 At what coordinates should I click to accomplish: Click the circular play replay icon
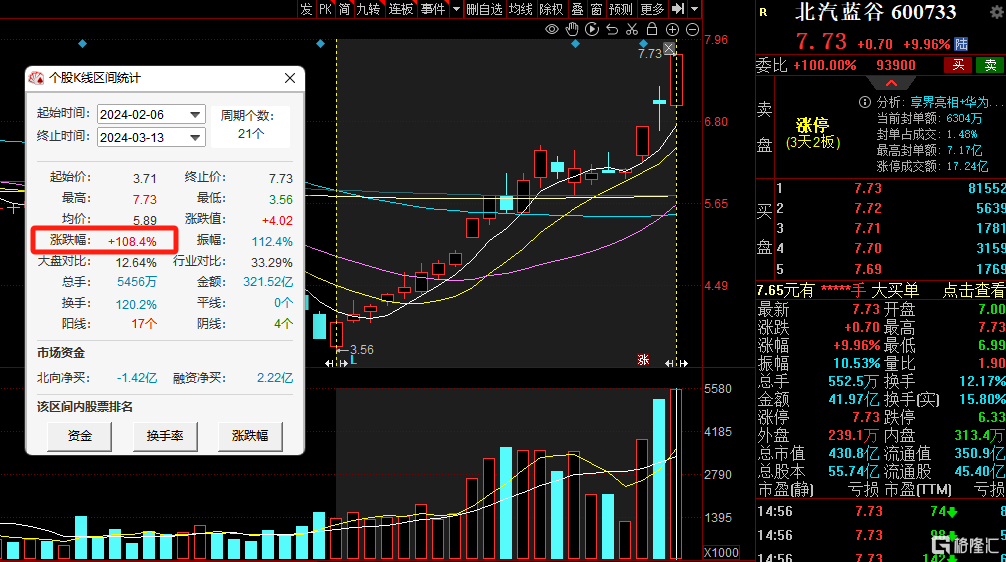click(592, 29)
